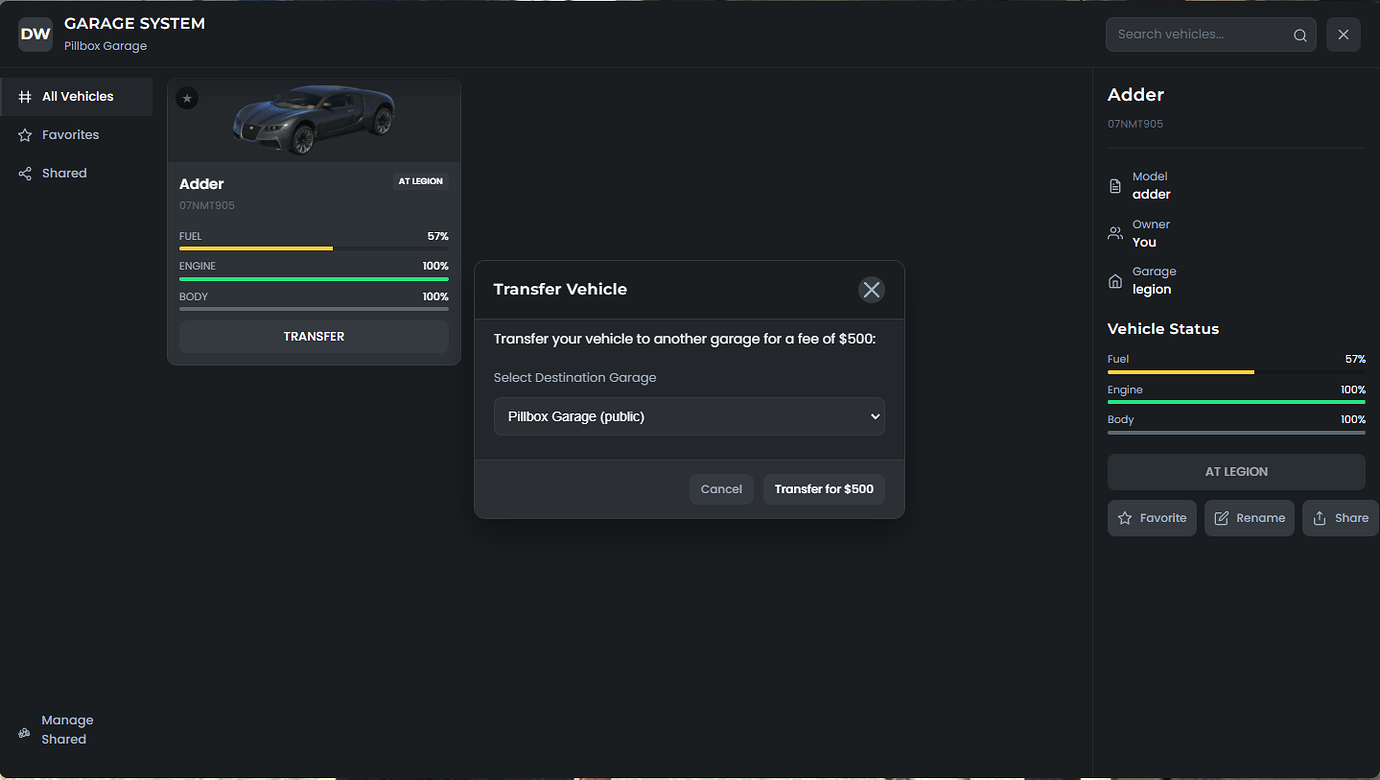1380x780 pixels.
Task: Click the owner icon beside You
Action: (1115, 232)
